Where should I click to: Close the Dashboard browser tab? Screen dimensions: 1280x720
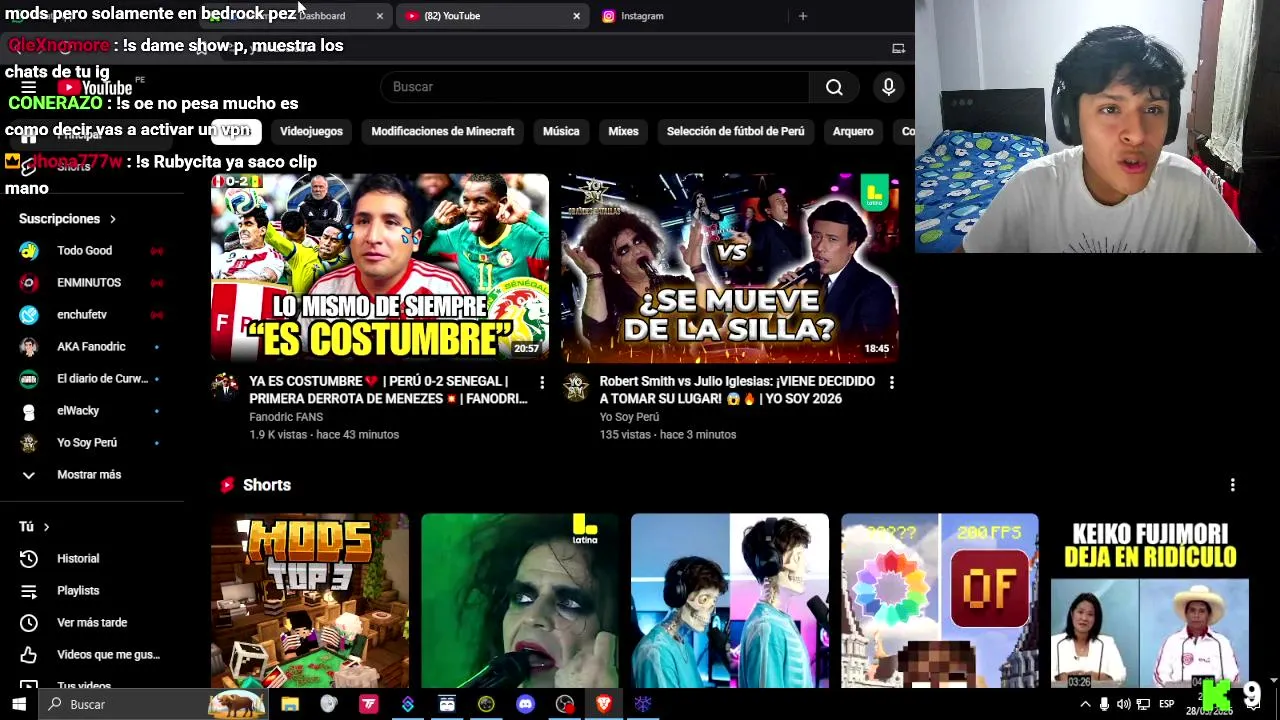coord(379,16)
